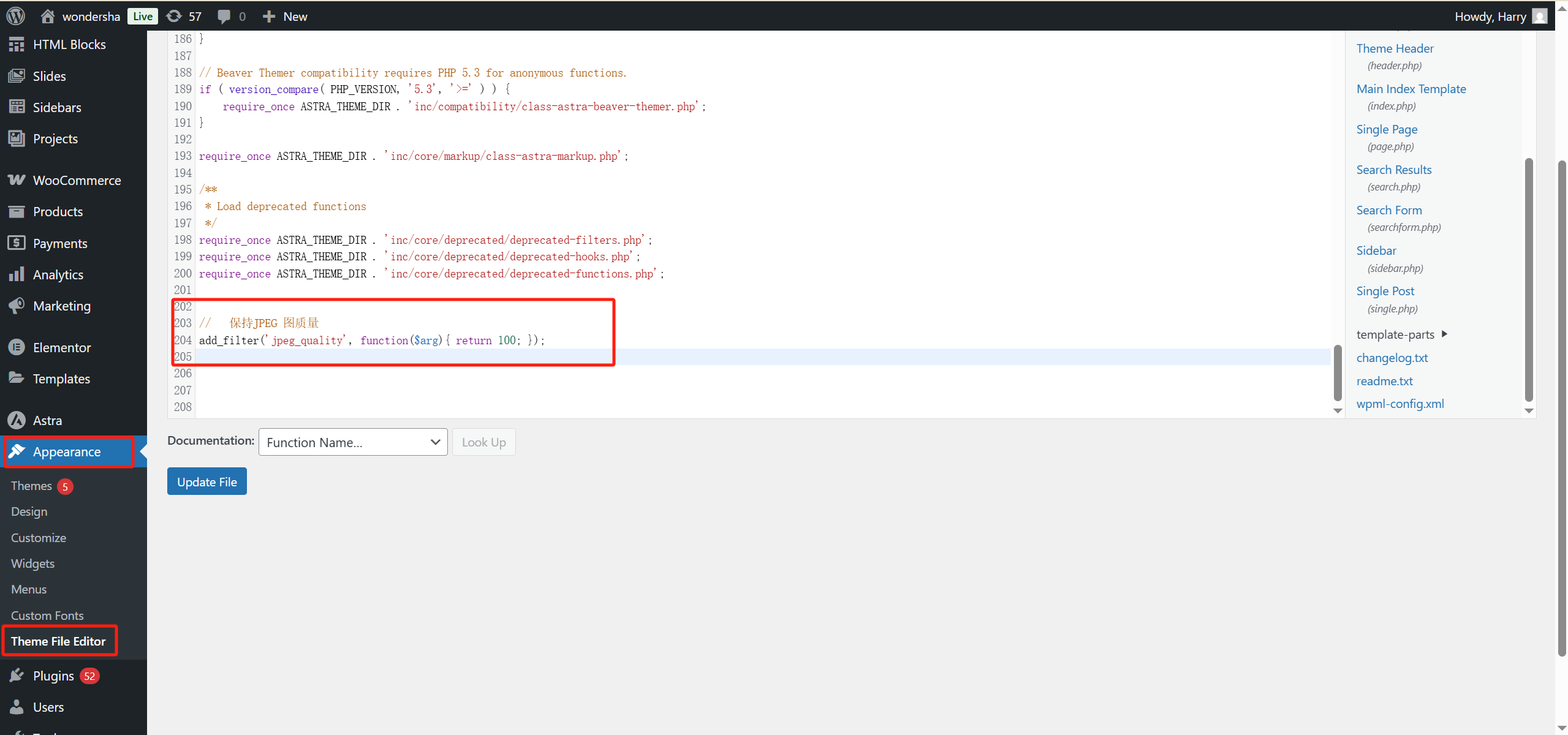Screen dimensions: 1568x735
Task: Open the updates icon showing 57
Action: [x=175, y=16]
